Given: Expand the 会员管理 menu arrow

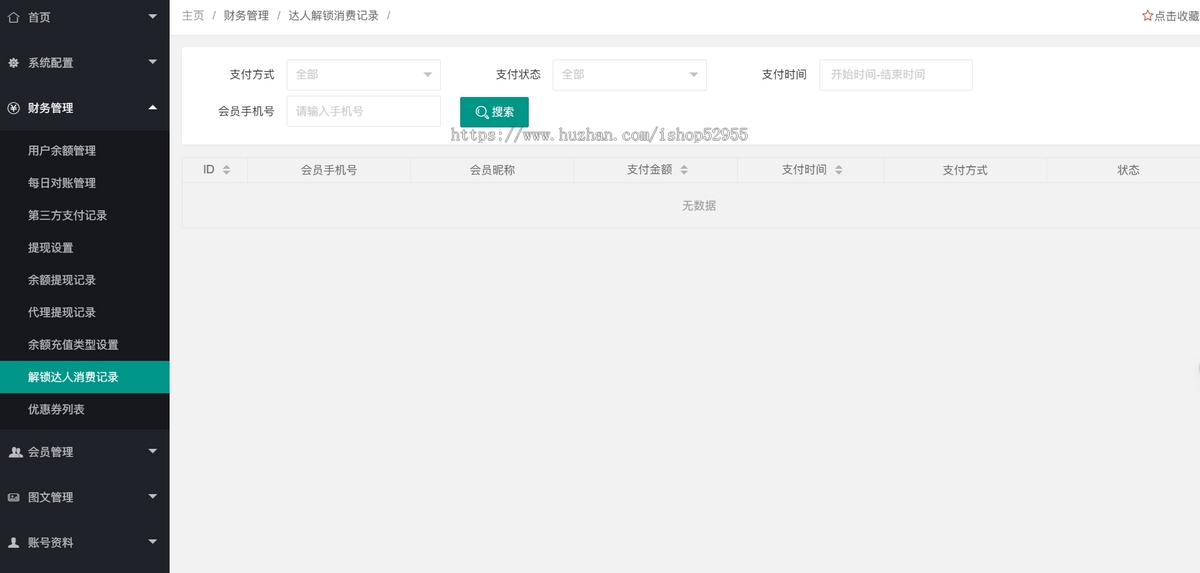Looking at the screenshot, I should tap(152, 452).
